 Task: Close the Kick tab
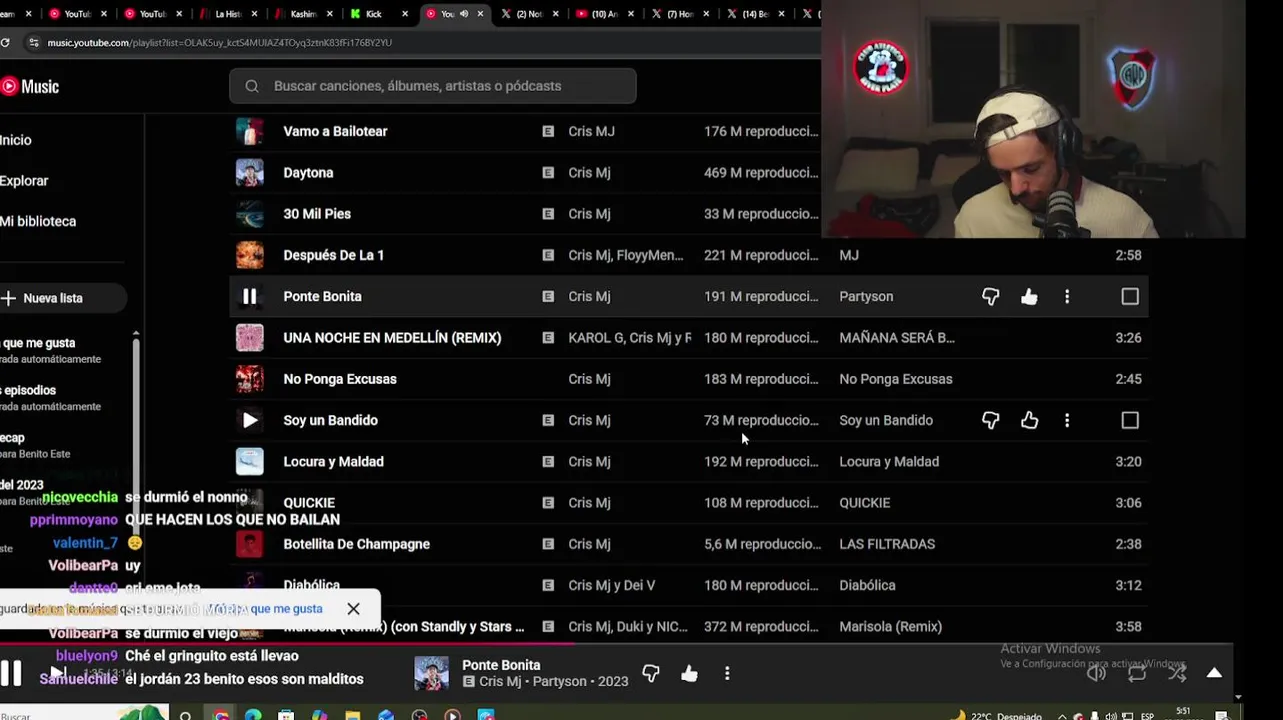[x=405, y=14]
